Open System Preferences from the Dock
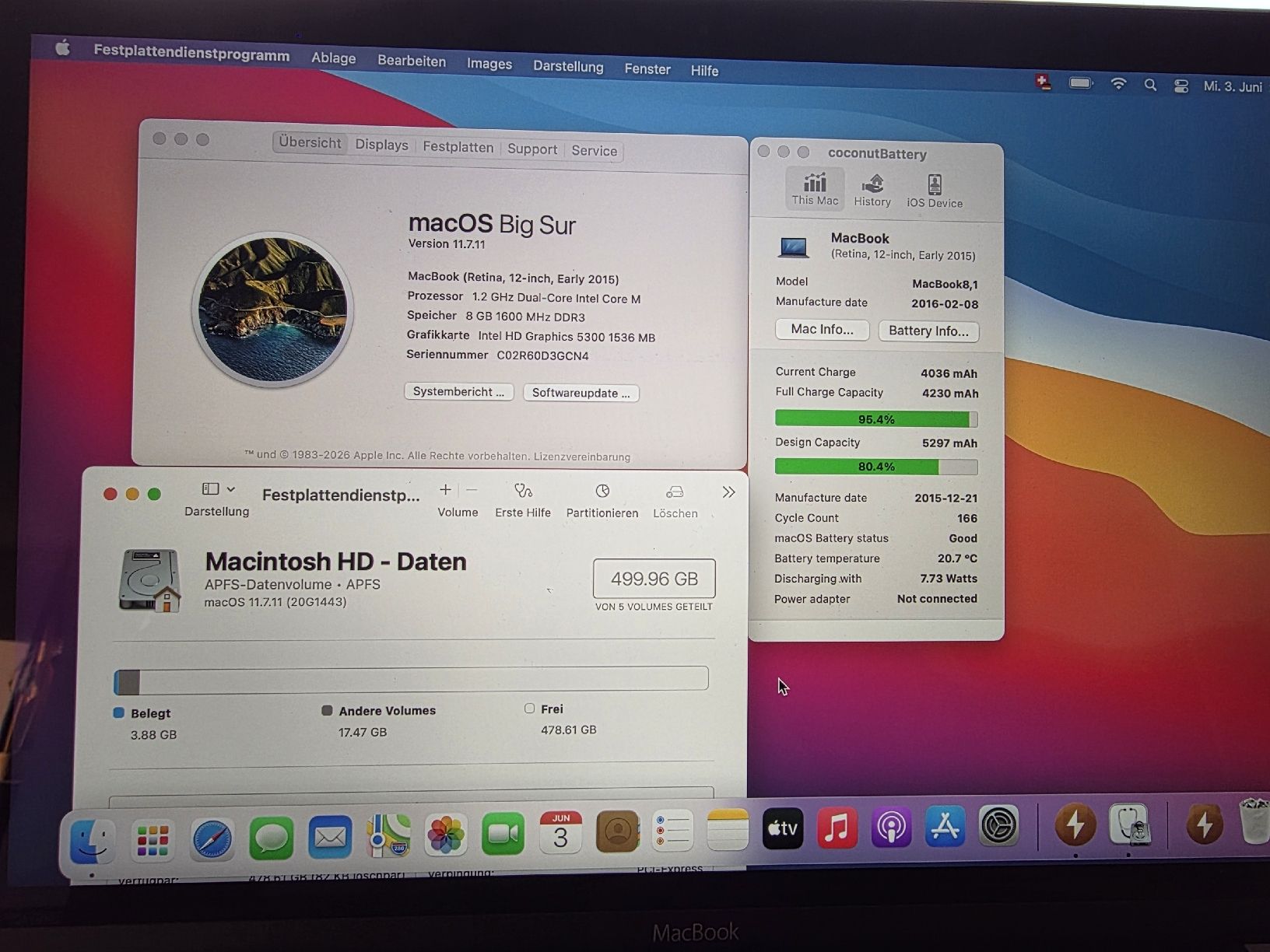The height and width of the screenshot is (952, 1270). [998, 824]
